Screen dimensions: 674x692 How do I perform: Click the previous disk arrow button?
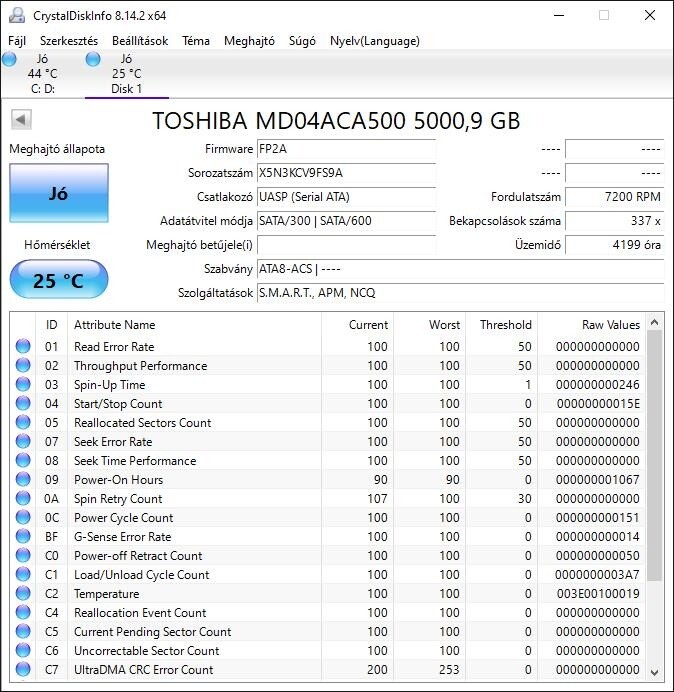tap(21, 120)
